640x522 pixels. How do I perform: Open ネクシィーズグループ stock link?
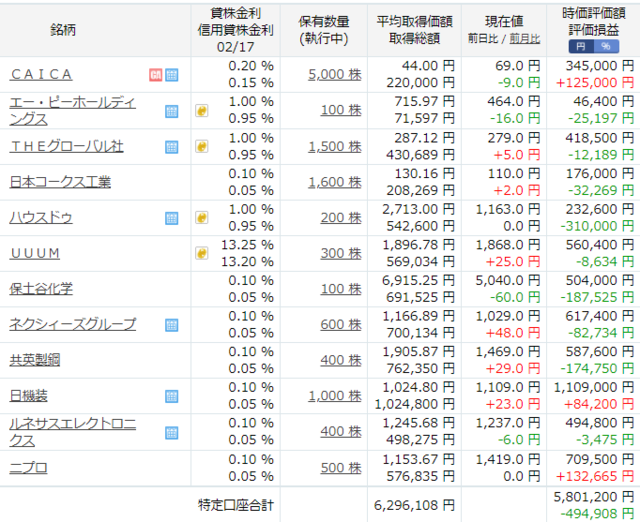72,324
